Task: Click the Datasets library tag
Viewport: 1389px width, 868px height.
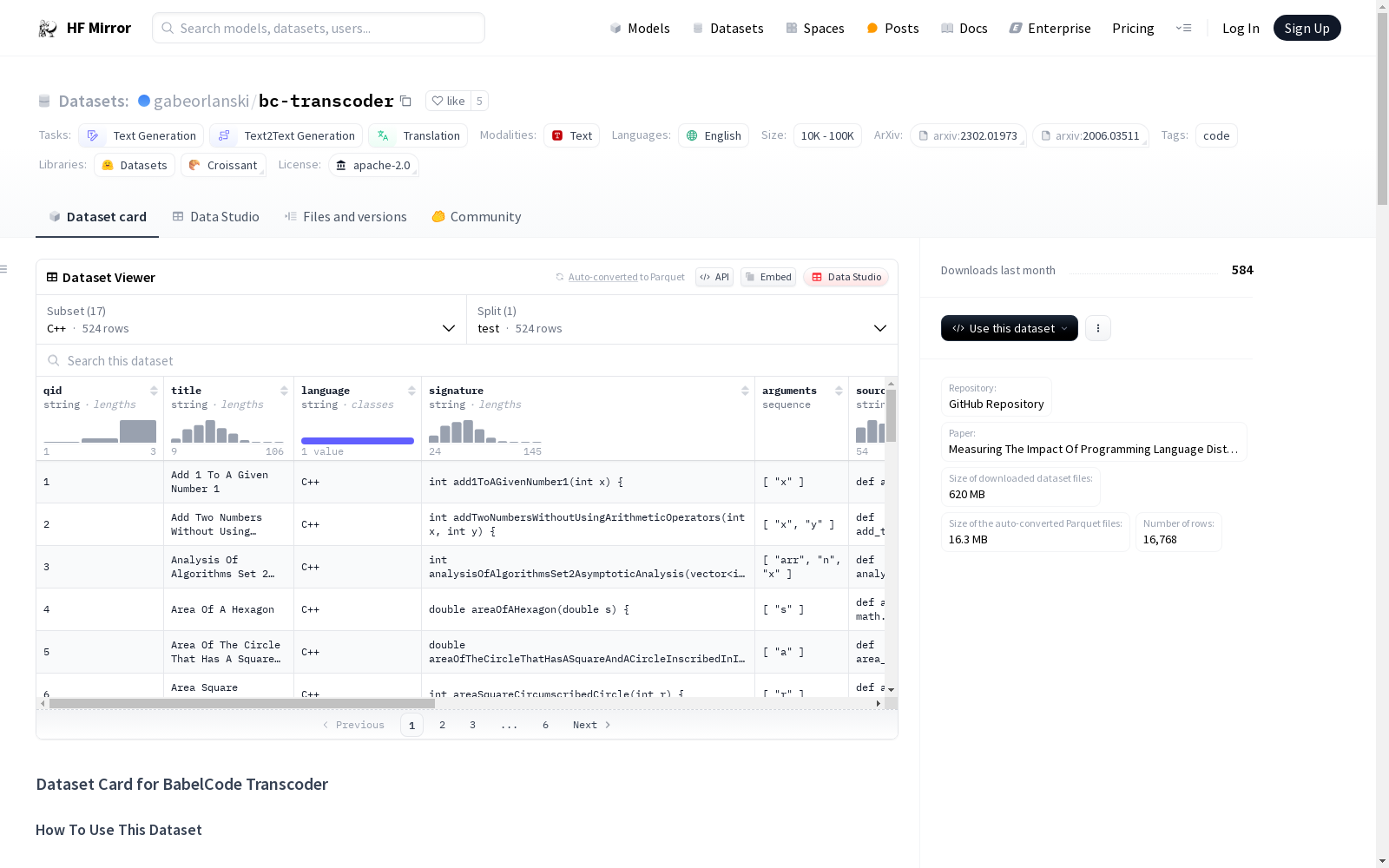Action: coord(134,165)
